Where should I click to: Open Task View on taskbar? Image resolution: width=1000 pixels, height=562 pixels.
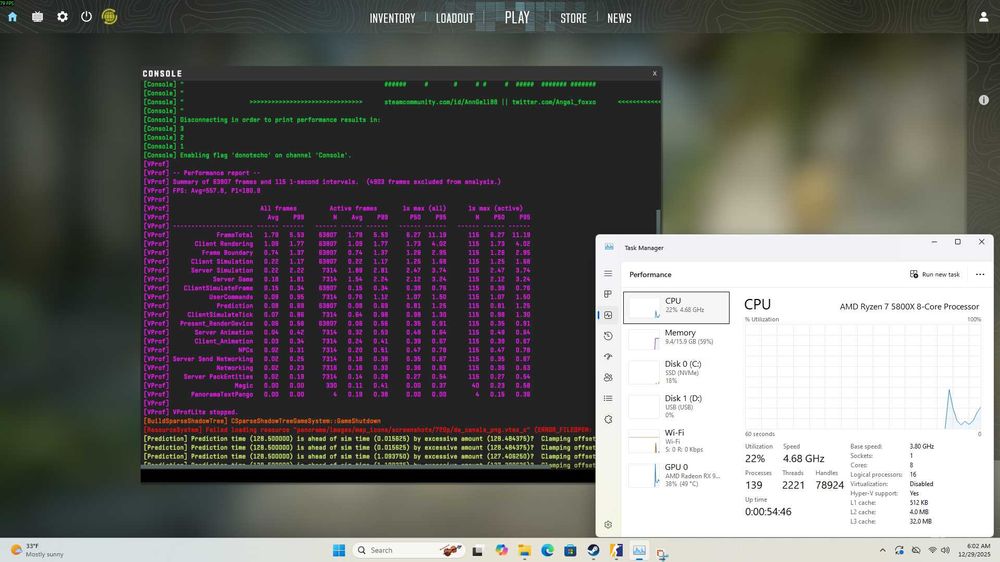coord(477,551)
